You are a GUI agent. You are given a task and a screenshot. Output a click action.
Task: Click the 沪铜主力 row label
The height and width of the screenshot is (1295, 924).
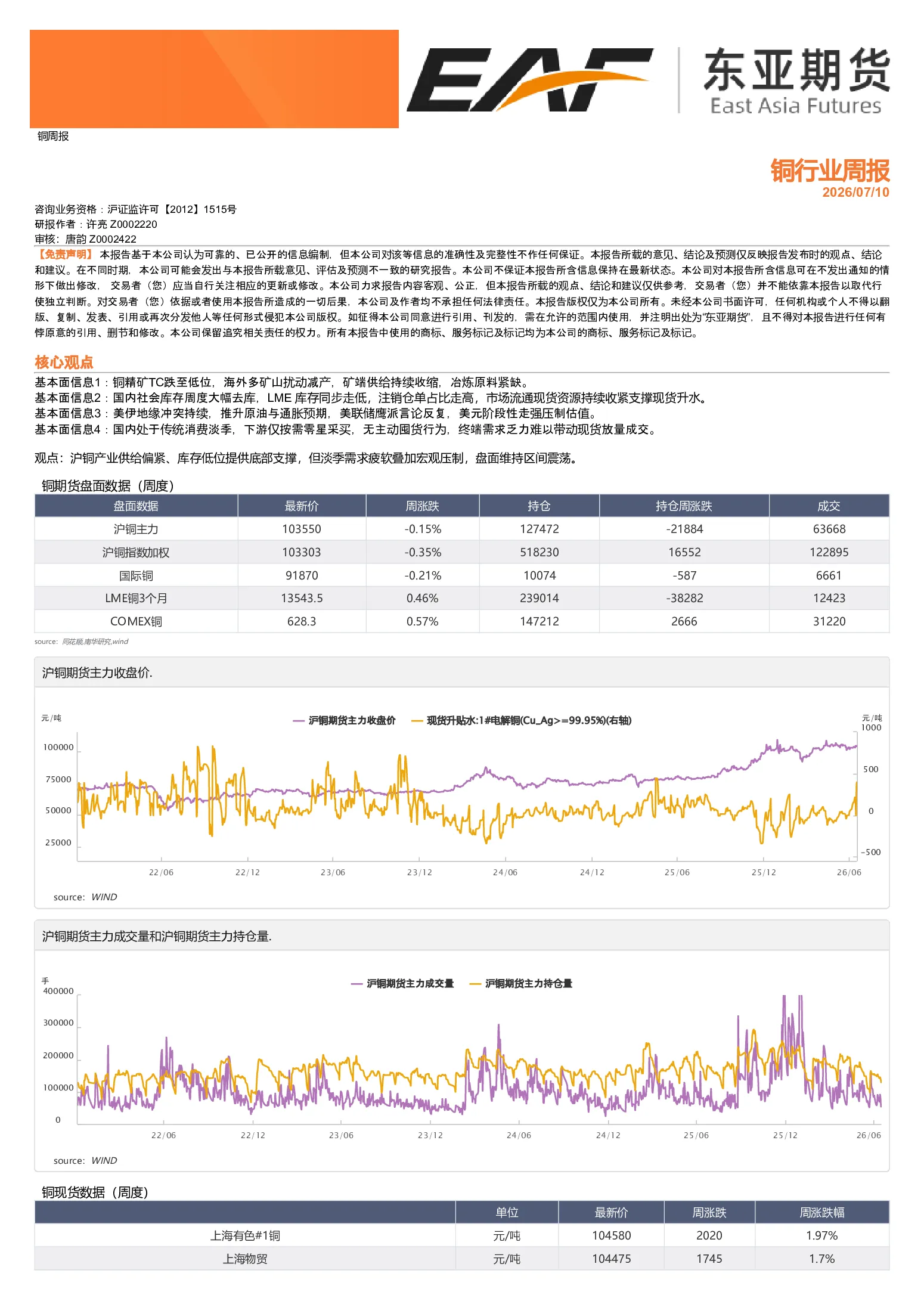(x=136, y=529)
